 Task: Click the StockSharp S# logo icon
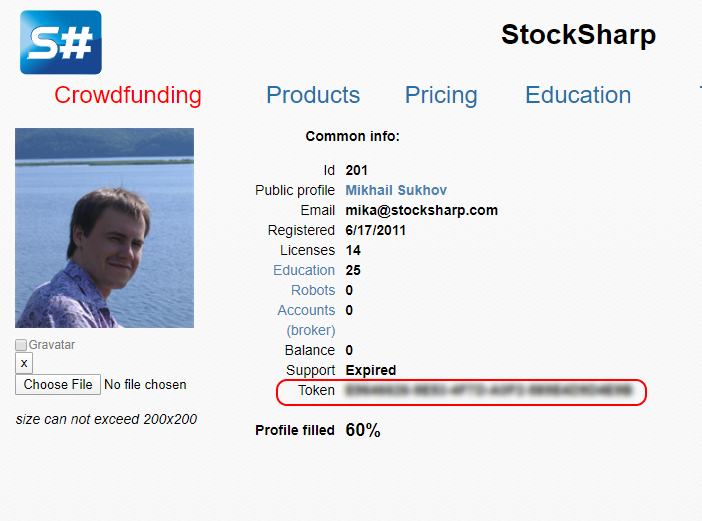point(60,42)
